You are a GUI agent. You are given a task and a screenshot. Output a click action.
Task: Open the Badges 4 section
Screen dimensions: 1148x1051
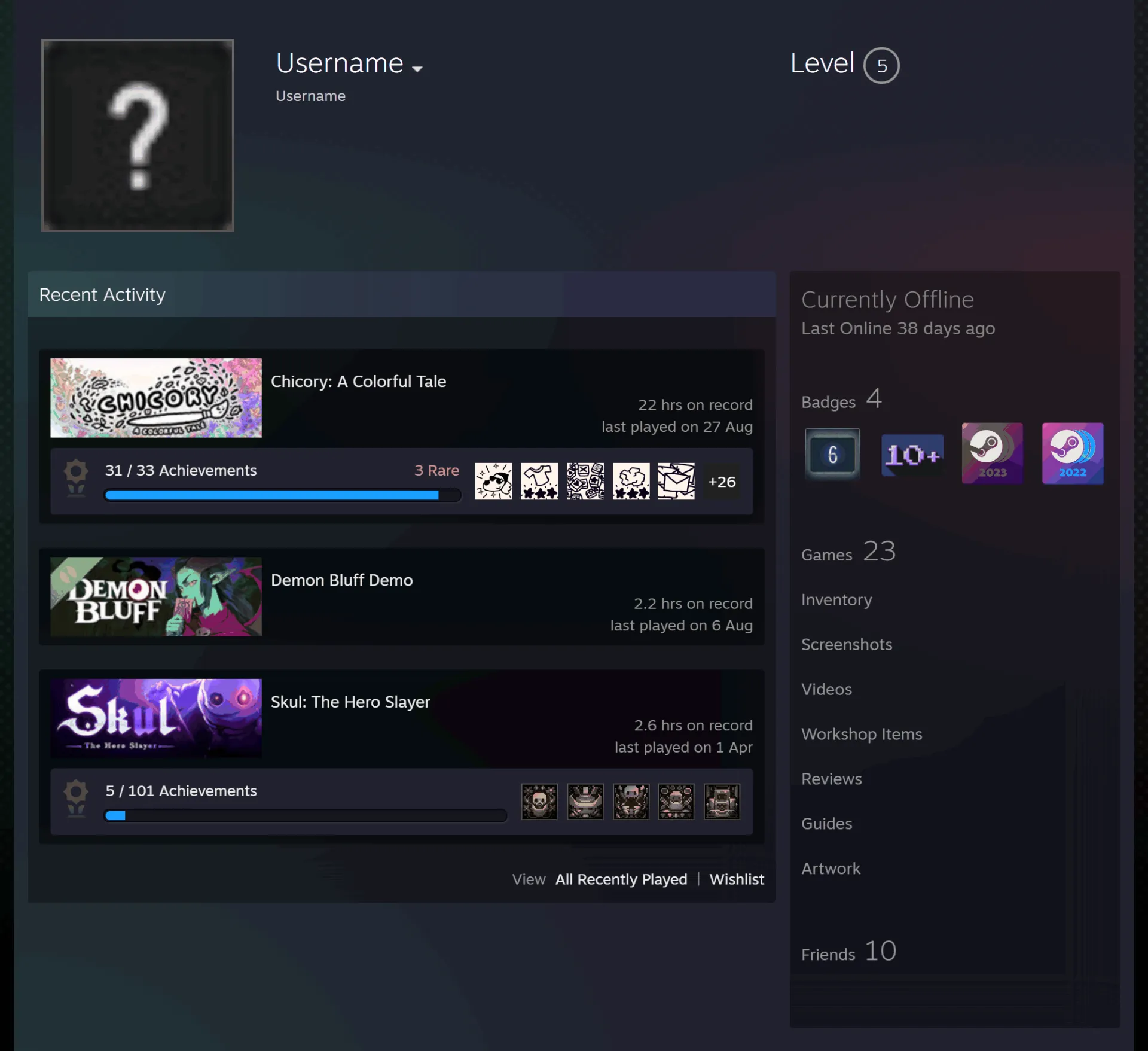(x=842, y=400)
